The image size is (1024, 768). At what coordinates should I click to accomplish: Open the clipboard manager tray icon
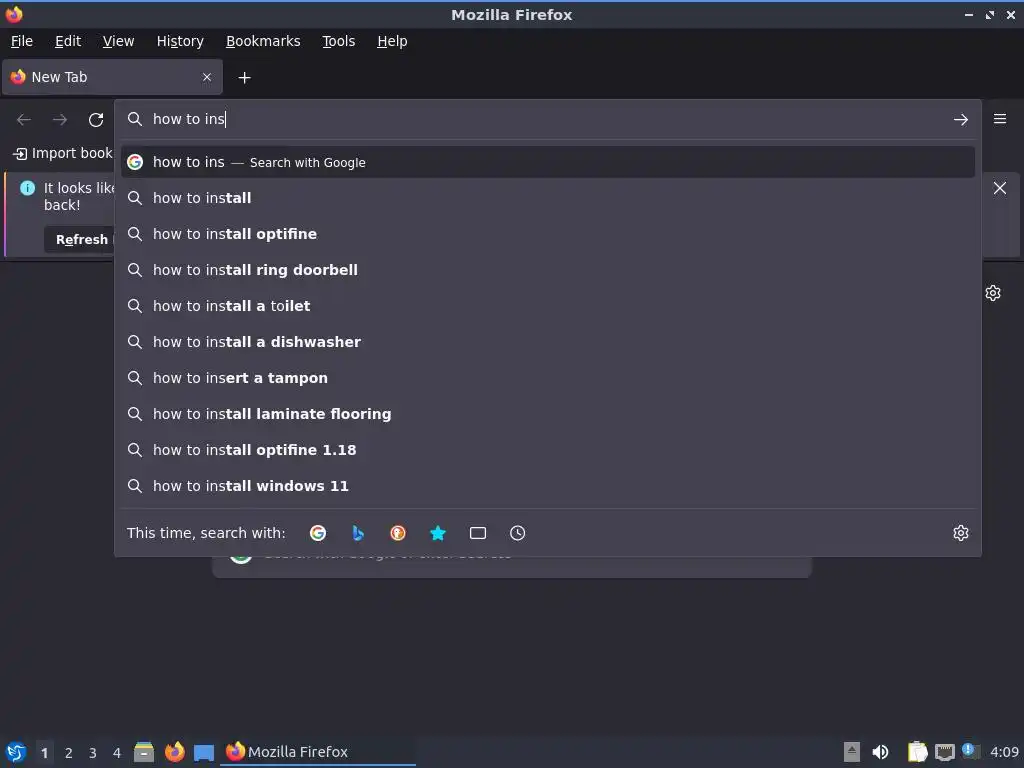917,752
